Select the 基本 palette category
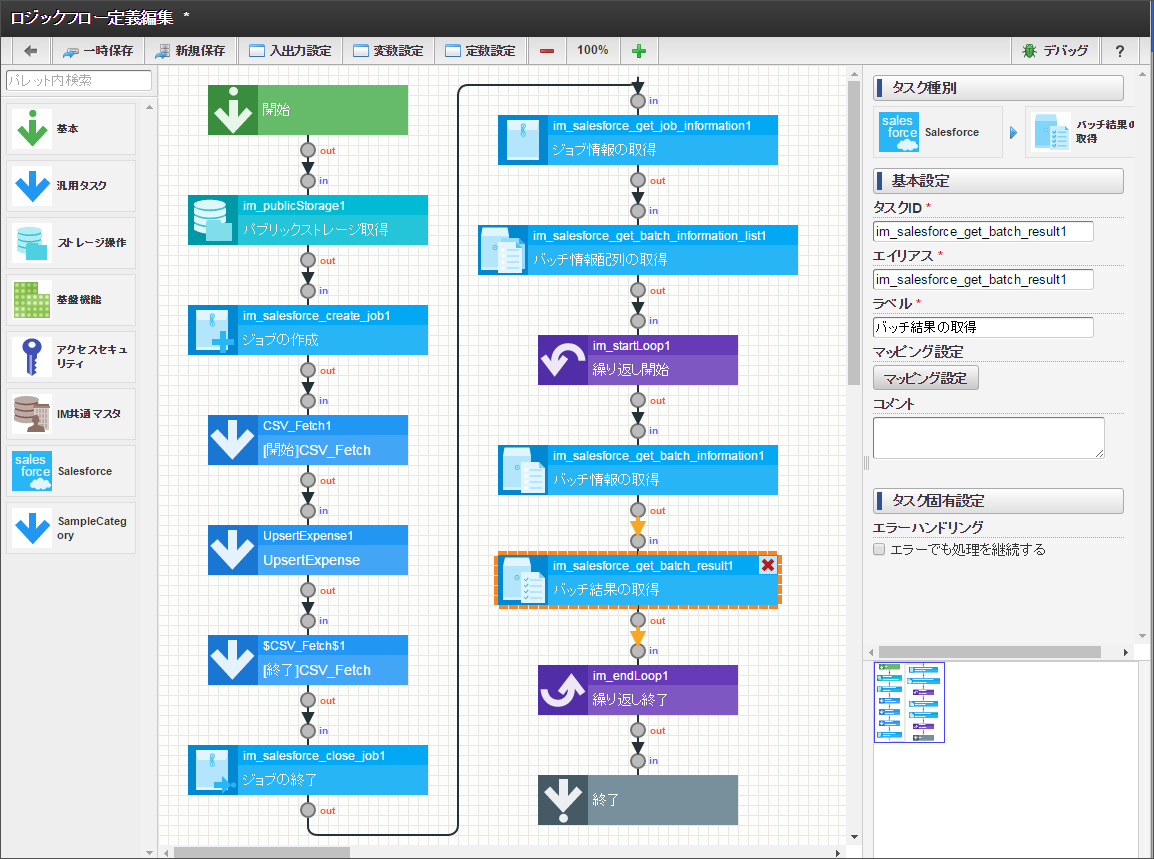Screen dimensions: 1154x859 click(x=71, y=129)
